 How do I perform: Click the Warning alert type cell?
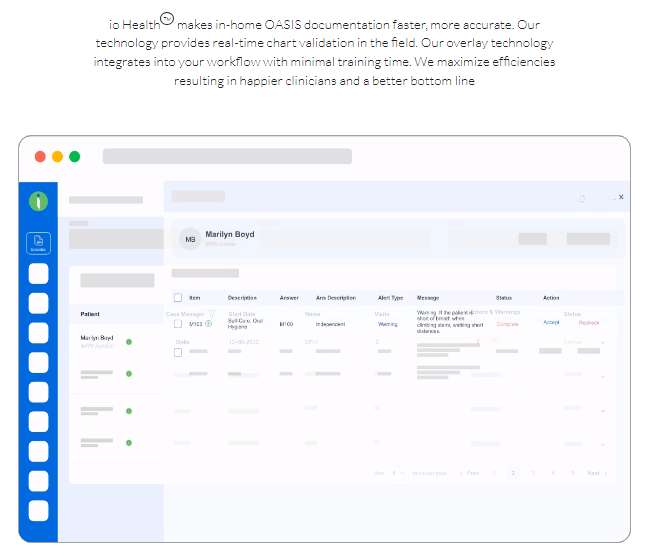(x=387, y=324)
